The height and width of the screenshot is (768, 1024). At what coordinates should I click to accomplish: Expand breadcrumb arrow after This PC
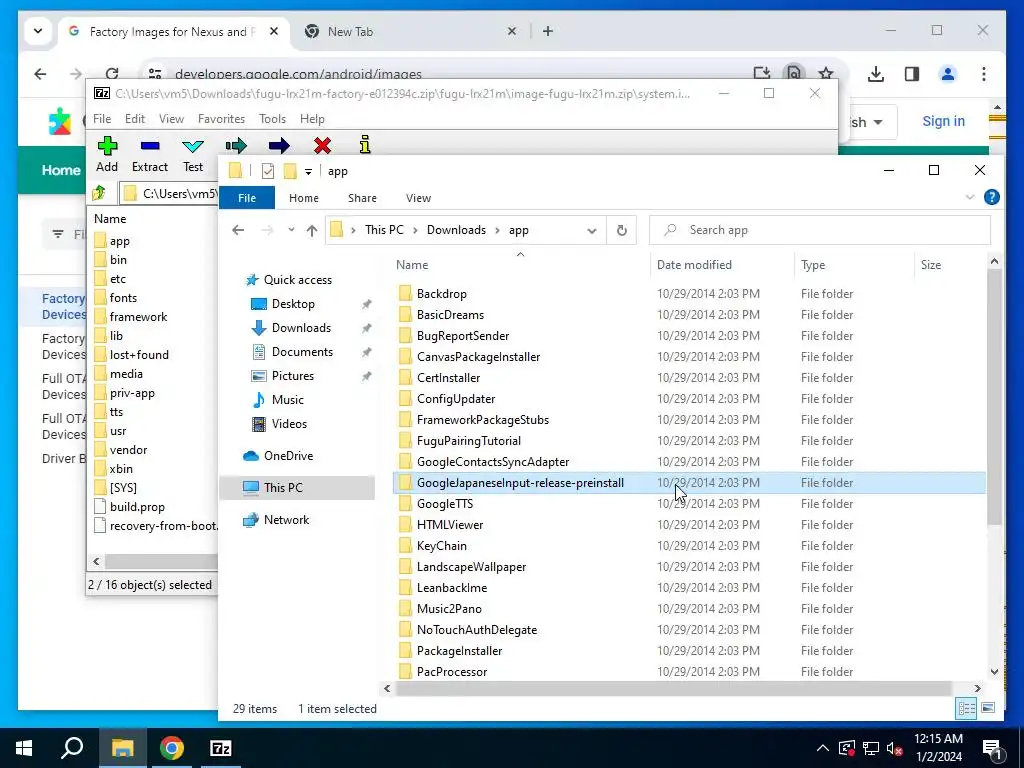coord(415,231)
